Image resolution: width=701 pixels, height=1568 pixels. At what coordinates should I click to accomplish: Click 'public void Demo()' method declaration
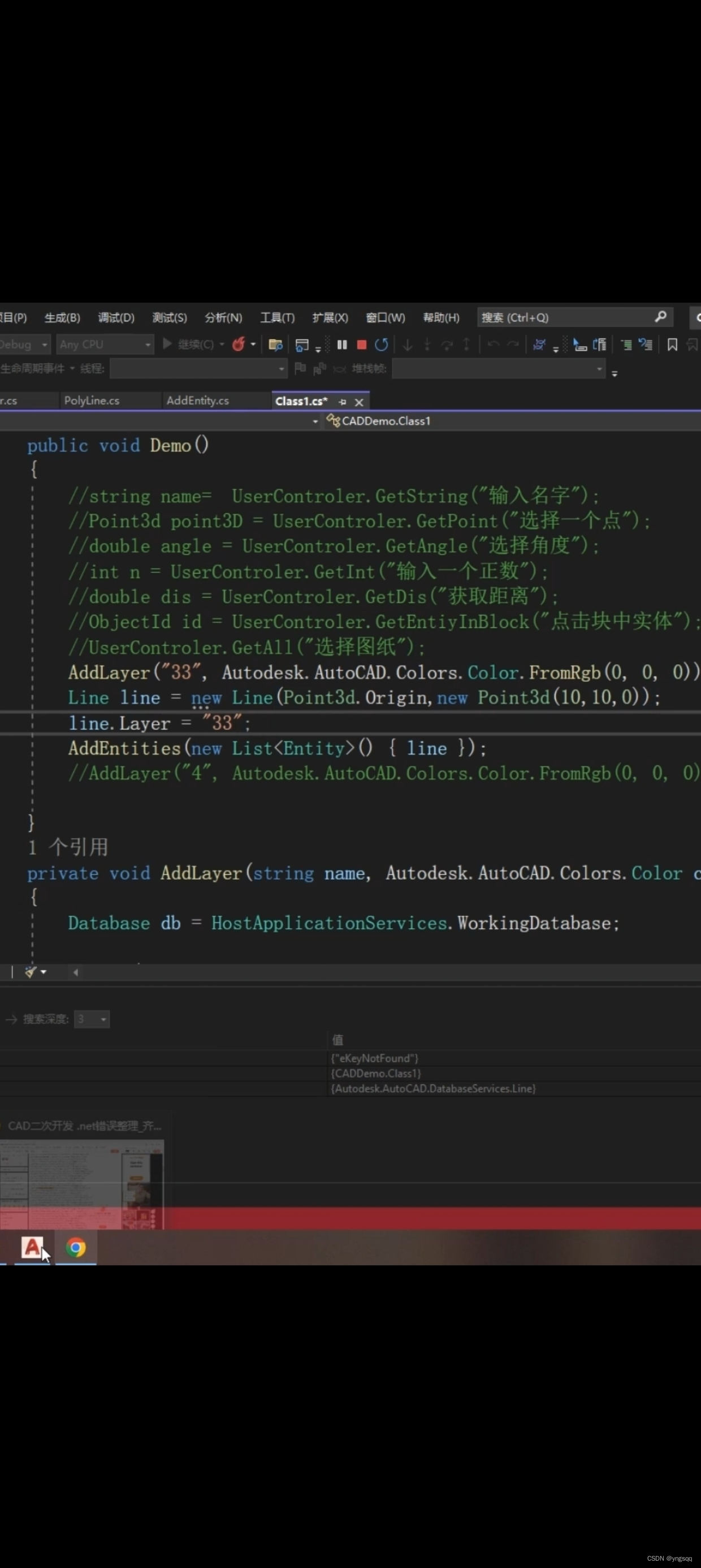point(118,446)
